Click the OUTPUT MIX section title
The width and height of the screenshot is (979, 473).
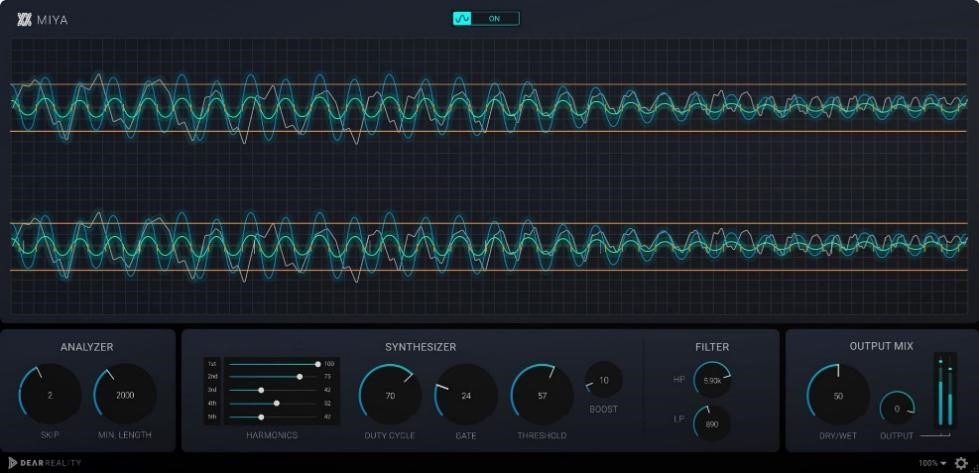pos(881,346)
